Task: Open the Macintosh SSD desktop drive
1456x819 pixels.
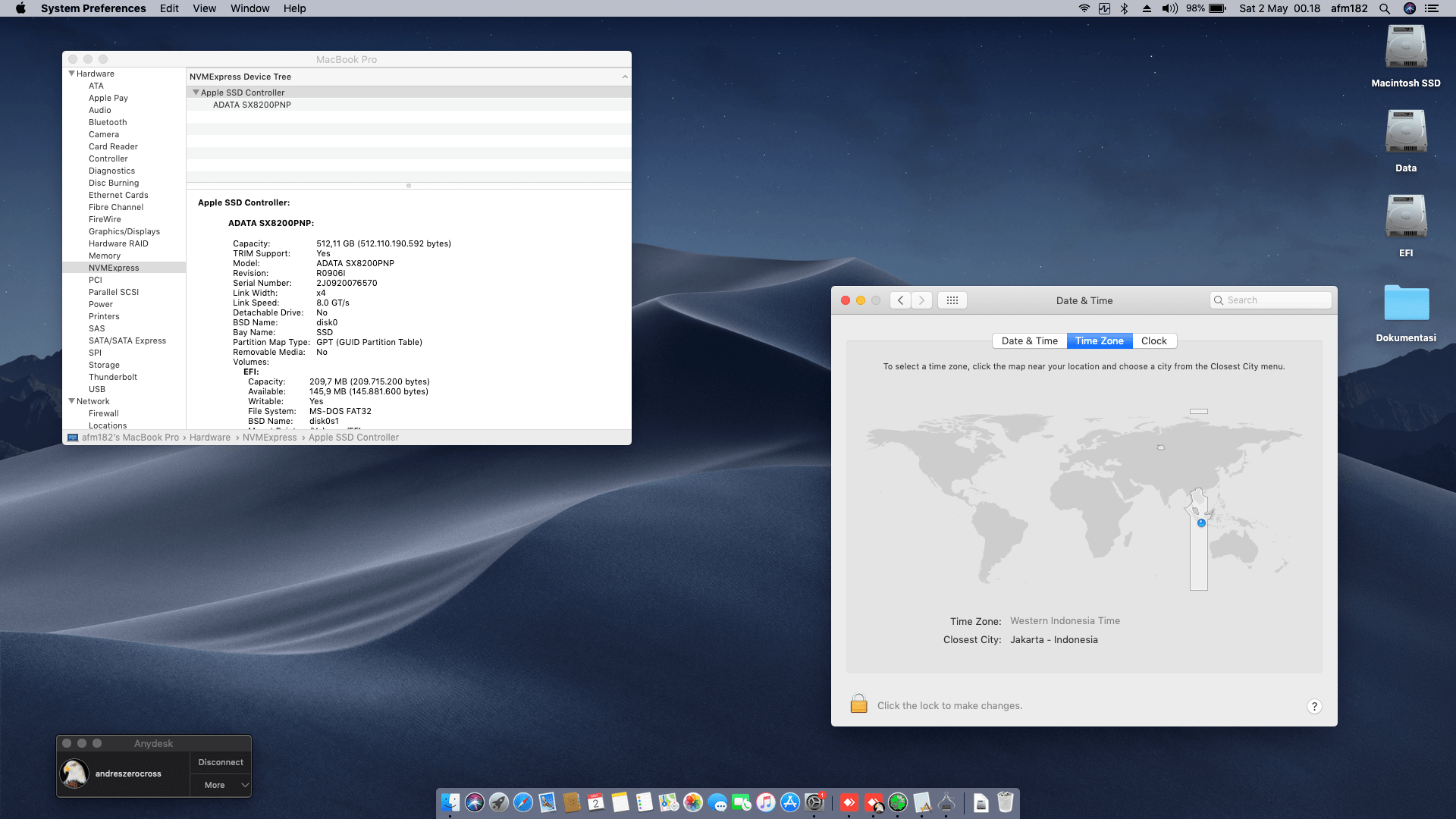Action: click(1406, 56)
